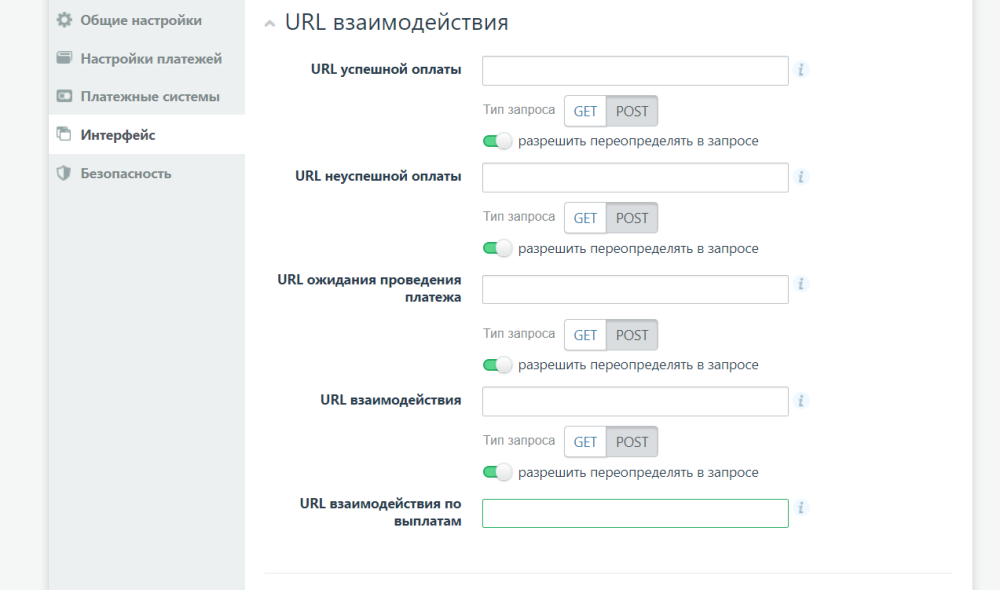1000x590 pixels.
Task: Click info icon beside URL ожидания проведения платежа
Action: click(802, 284)
